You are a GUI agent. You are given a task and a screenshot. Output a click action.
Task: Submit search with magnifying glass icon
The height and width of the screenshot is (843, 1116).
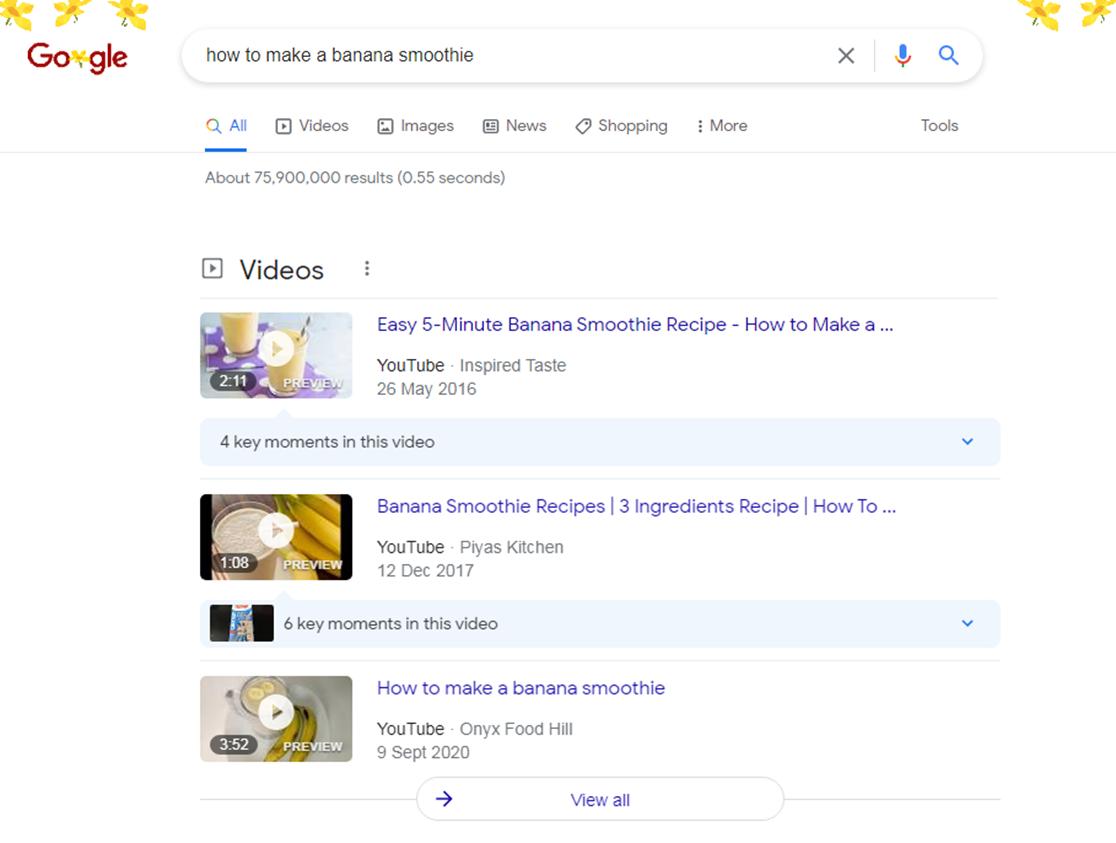tap(948, 55)
